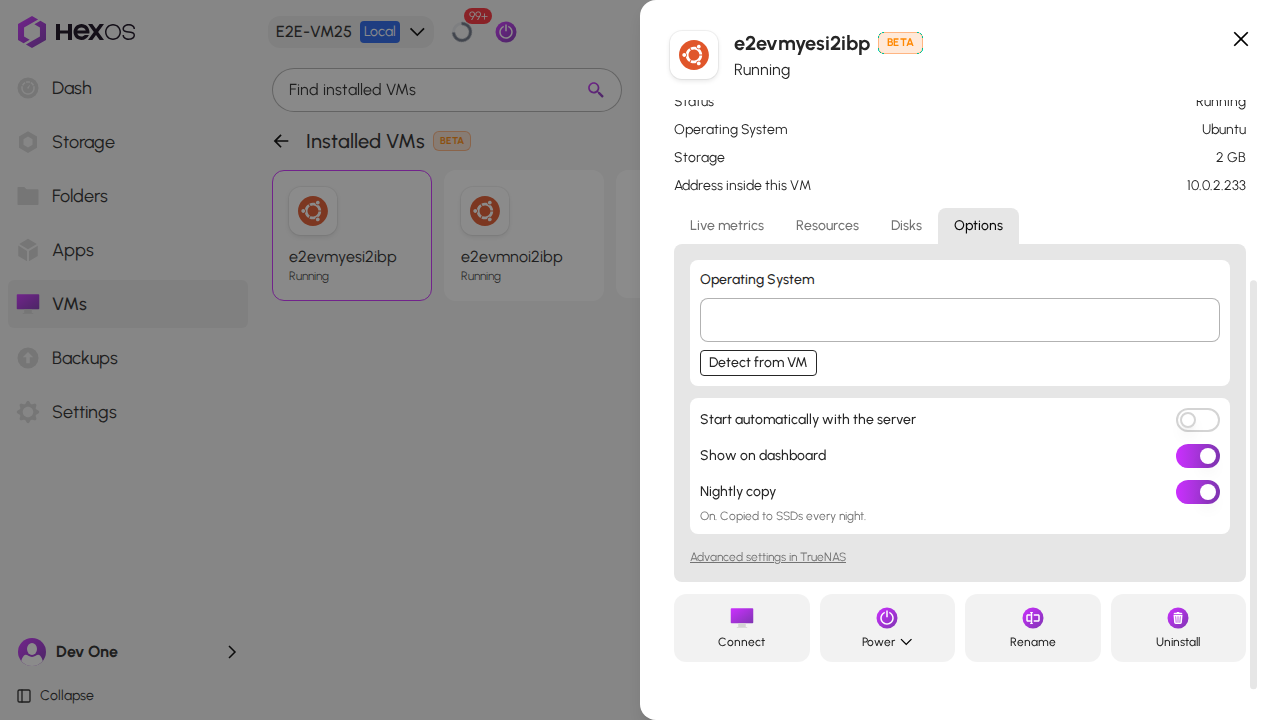The image size is (1280, 720).
Task: Rename the virtual machine
Action: coord(1033,628)
